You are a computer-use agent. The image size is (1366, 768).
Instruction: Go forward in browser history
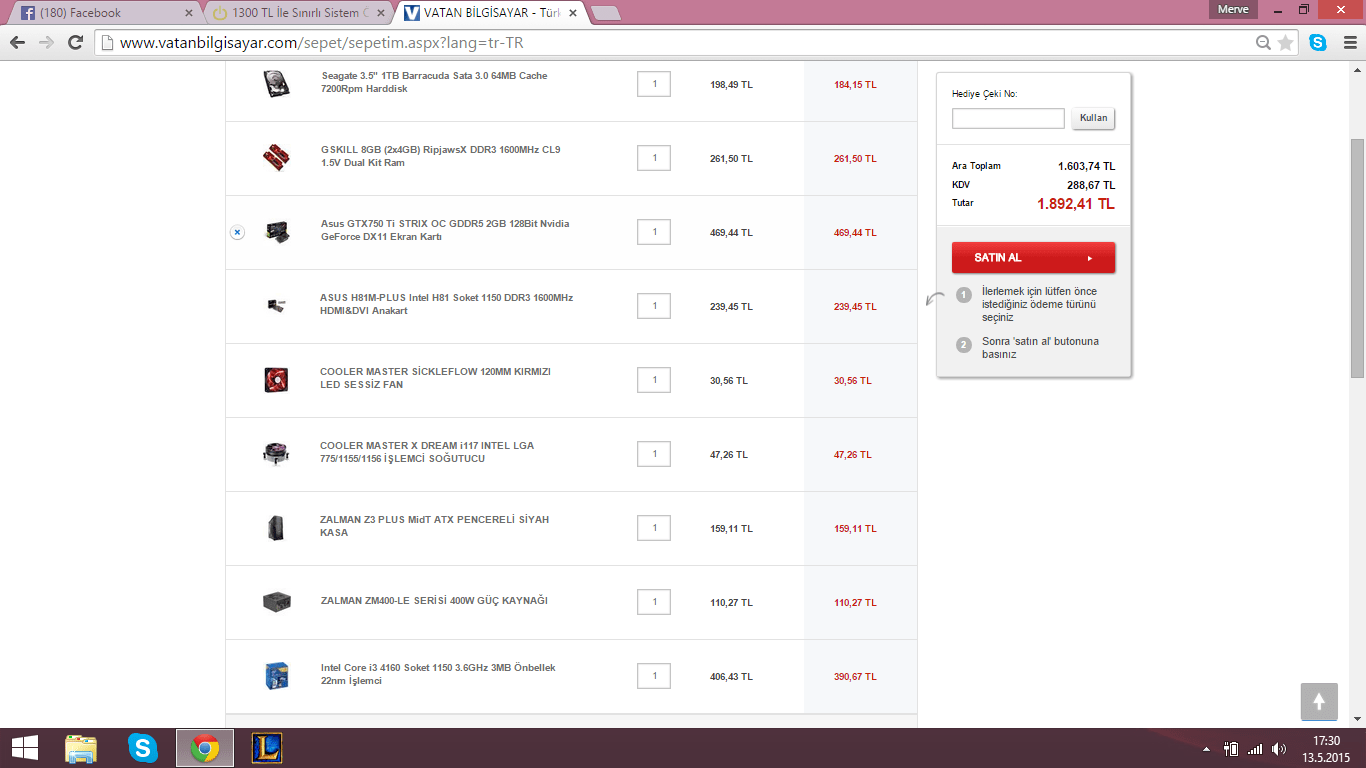(x=46, y=43)
